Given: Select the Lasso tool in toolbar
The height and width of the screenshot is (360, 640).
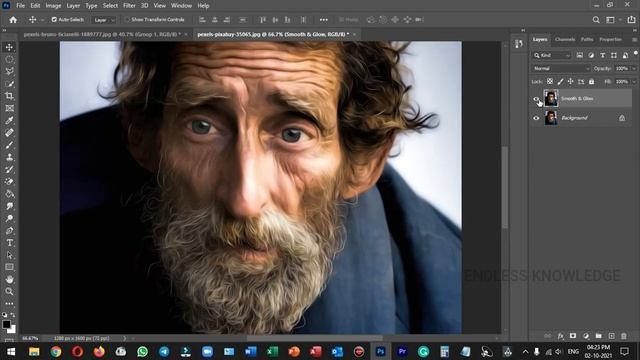Looking at the screenshot, I should 9,71.
